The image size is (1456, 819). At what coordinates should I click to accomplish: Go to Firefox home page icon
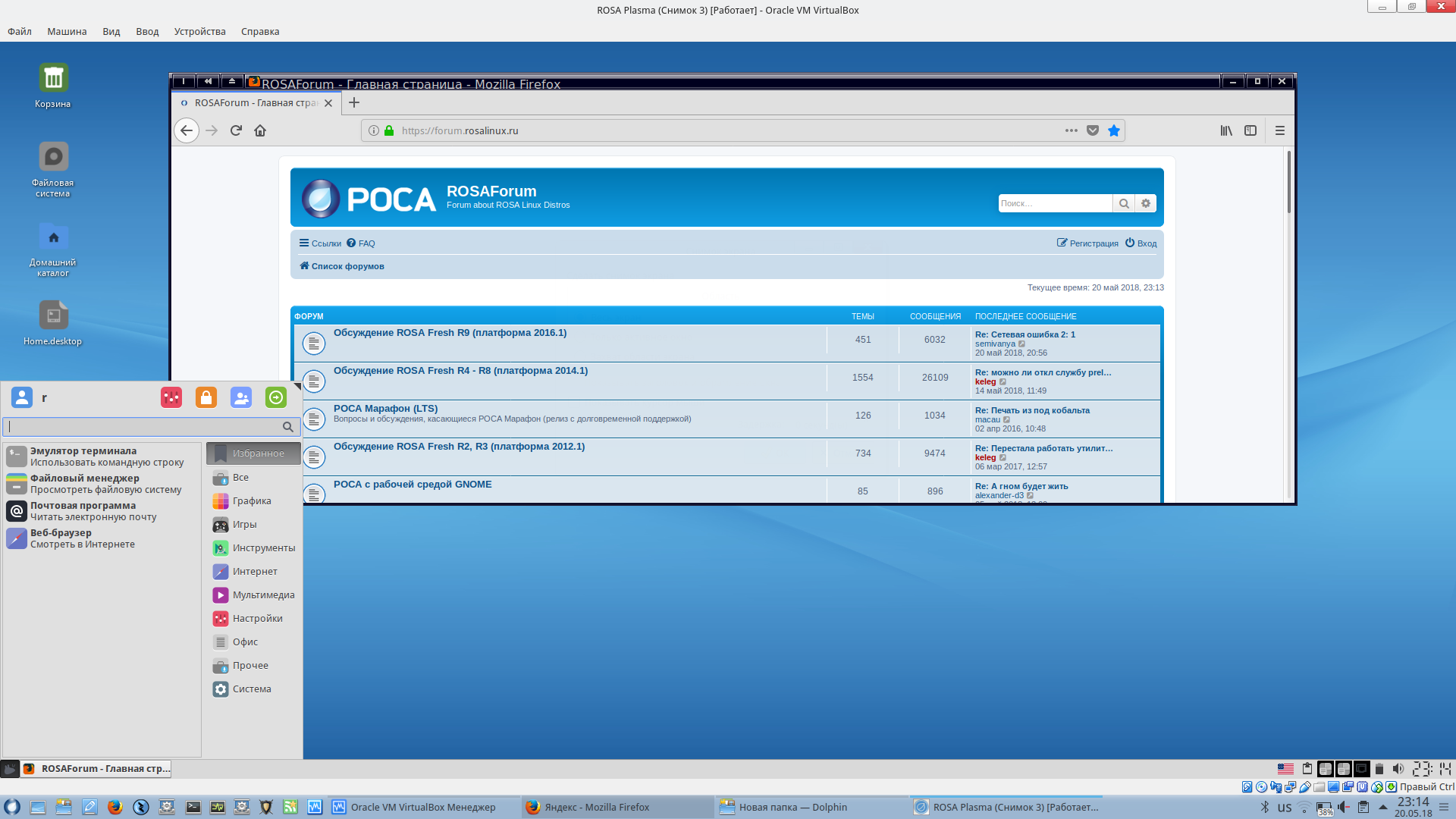click(260, 130)
